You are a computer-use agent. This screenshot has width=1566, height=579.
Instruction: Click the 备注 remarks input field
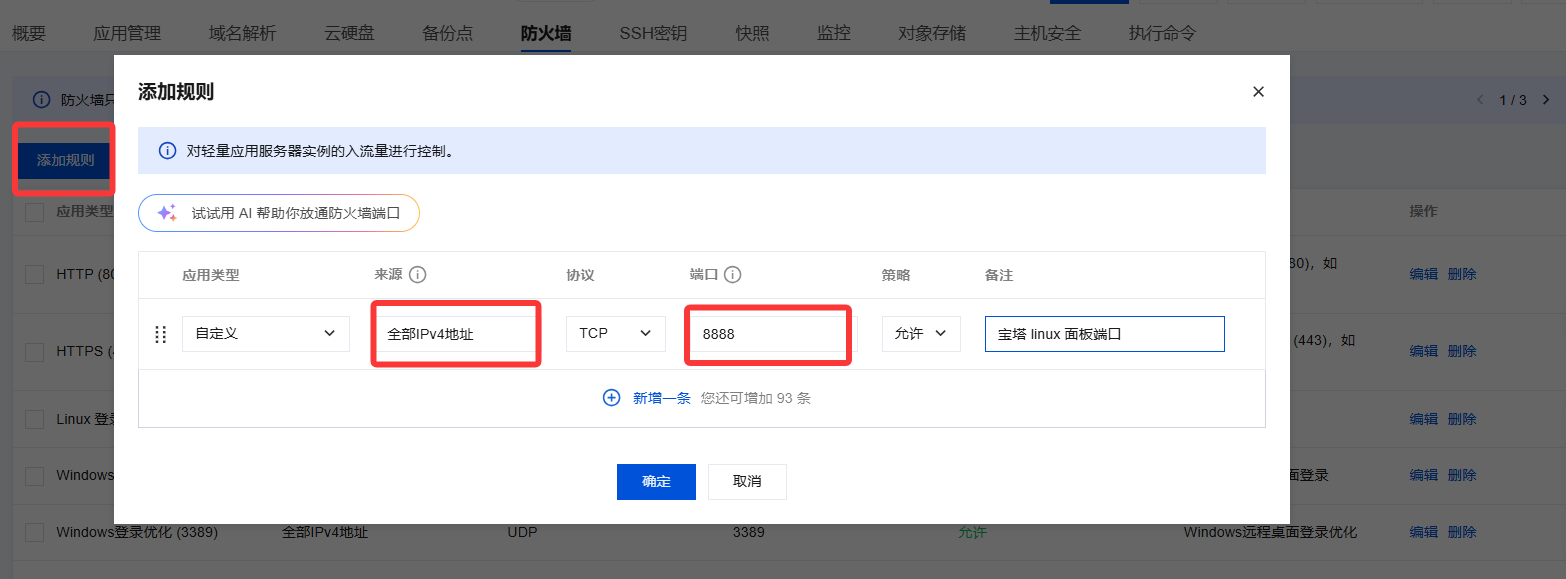[1104, 334]
